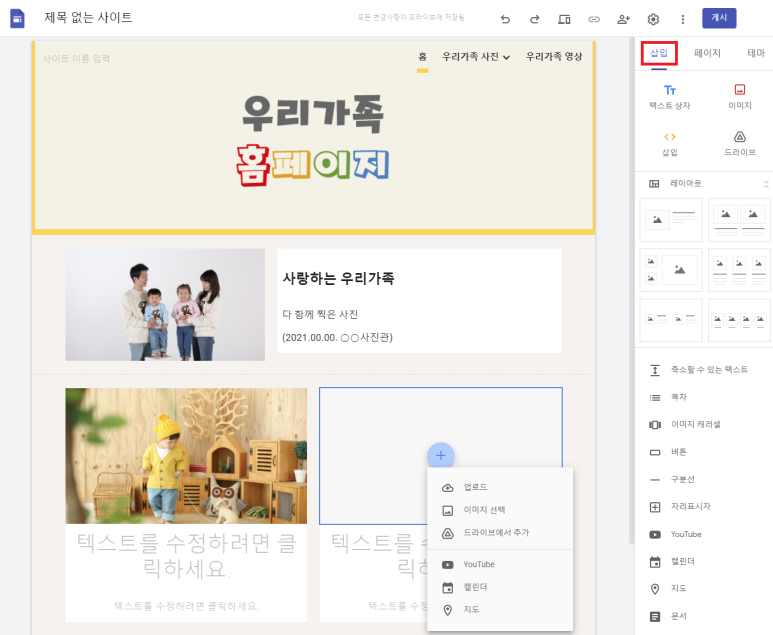The width and height of the screenshot is (773, 635).
Task: Insert an 이미지 from sidebar
Action: [x=740, y=97]
